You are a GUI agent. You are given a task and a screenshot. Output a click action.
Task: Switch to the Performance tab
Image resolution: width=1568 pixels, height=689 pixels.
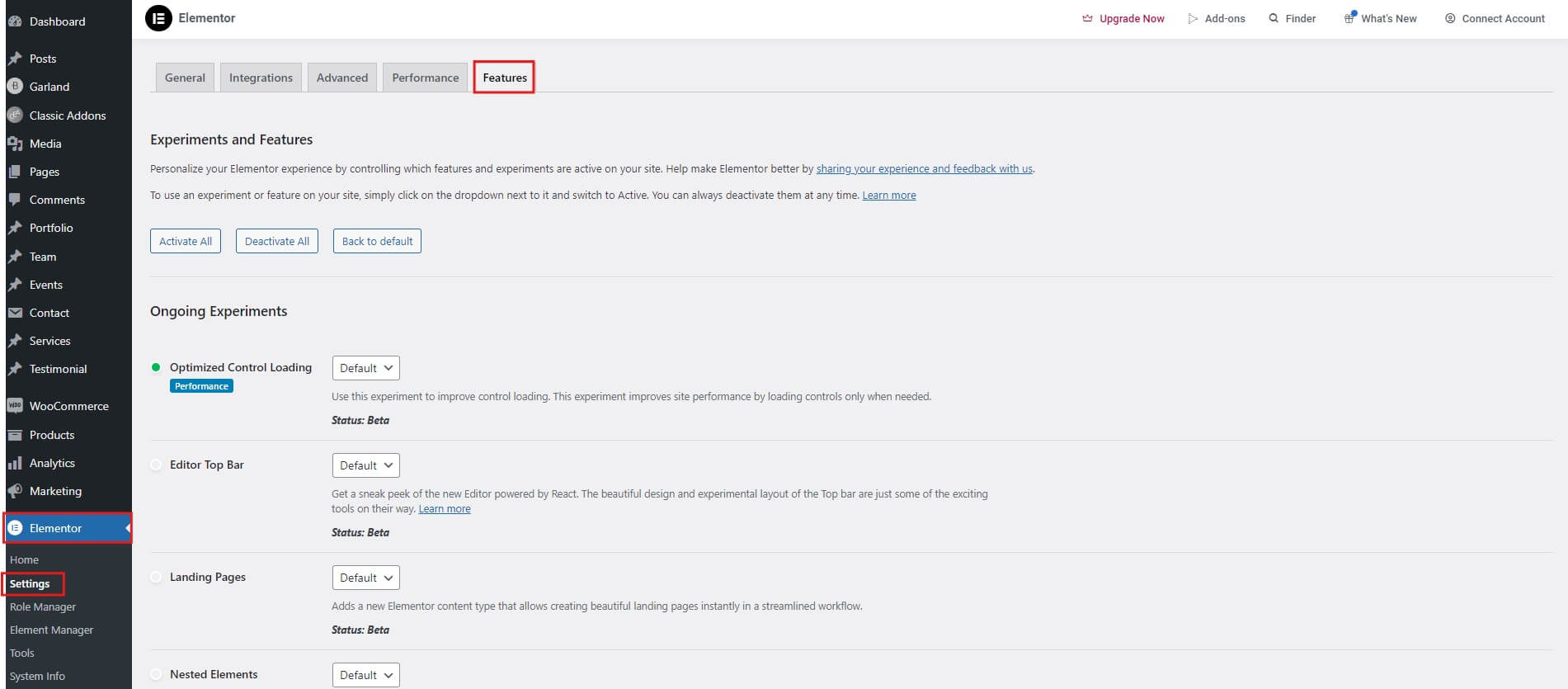coord(425,78)
